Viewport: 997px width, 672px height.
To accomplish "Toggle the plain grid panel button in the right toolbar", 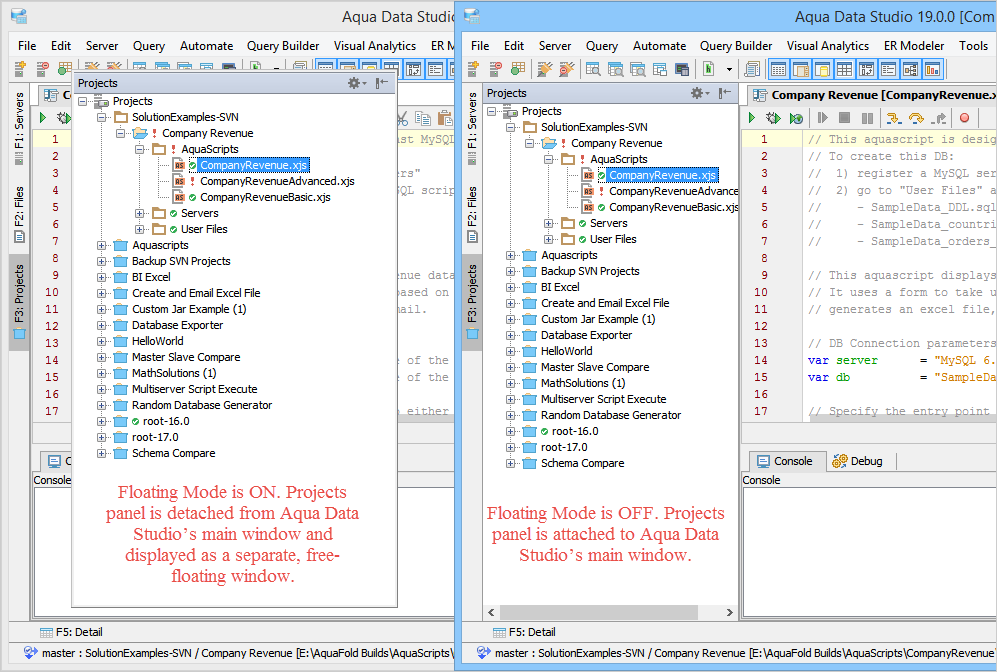I will tap(844, 69).
